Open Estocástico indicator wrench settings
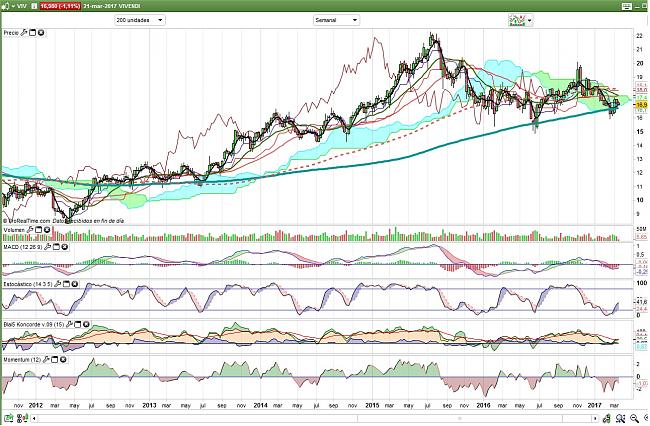 [57, 284]
